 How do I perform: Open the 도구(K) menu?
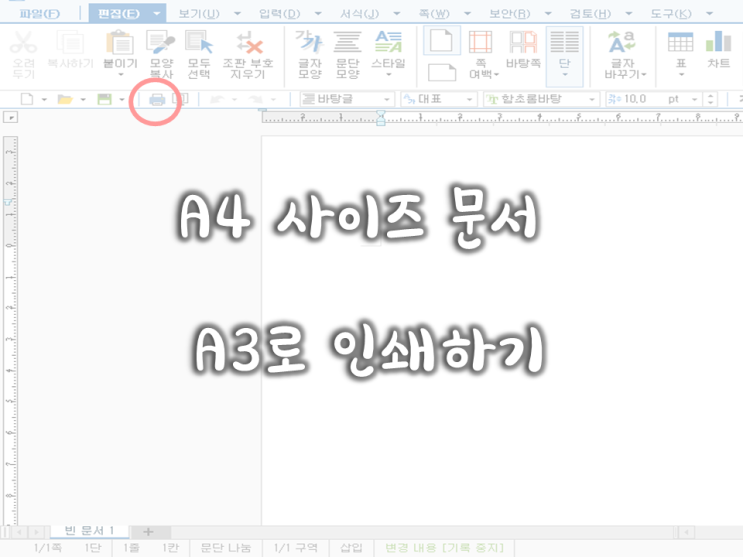click(x=671, y=13)
